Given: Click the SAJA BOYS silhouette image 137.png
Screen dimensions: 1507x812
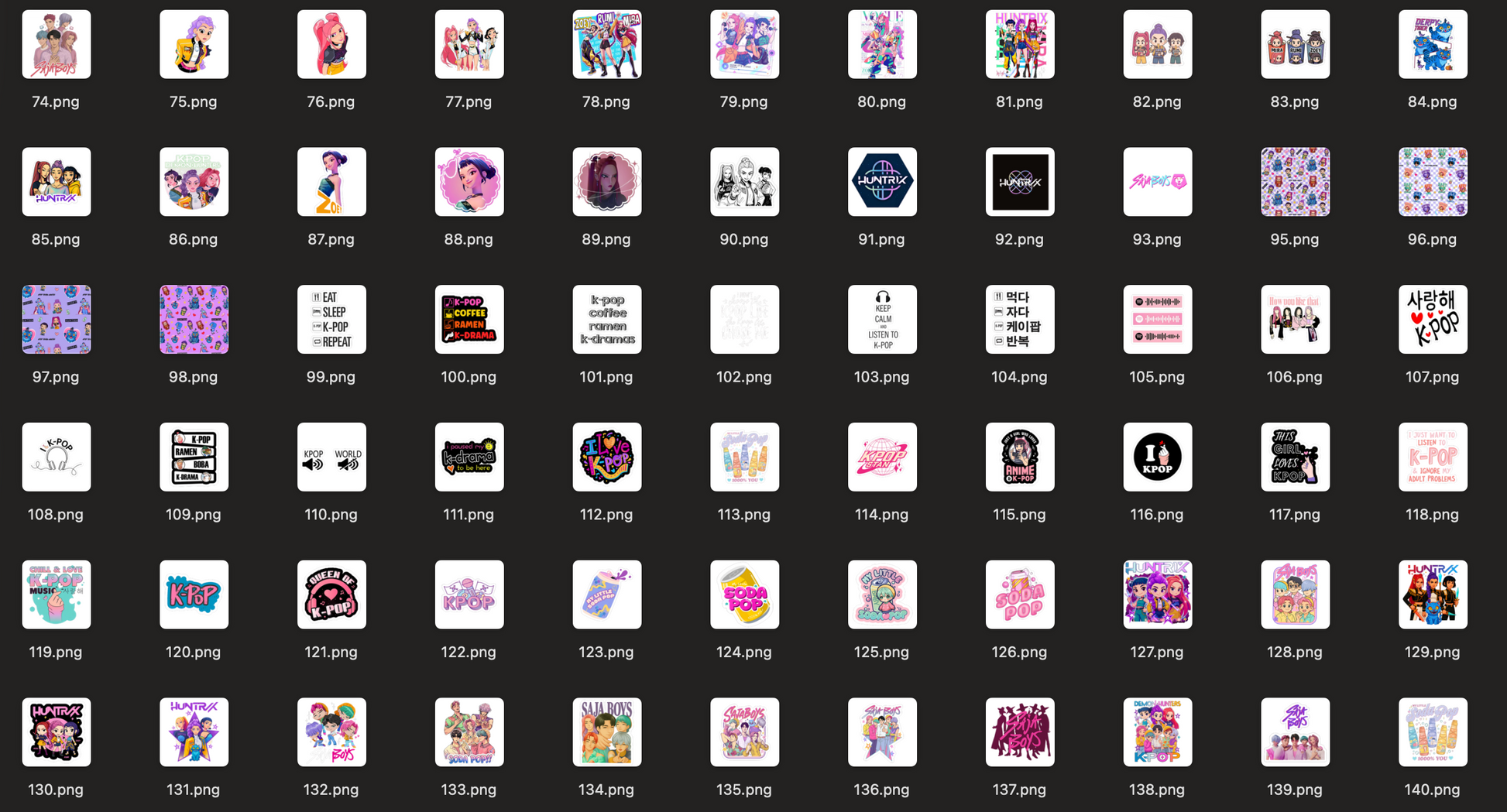Looking at the screenshot, I should pyautogui.click(x=1019, y=732).
